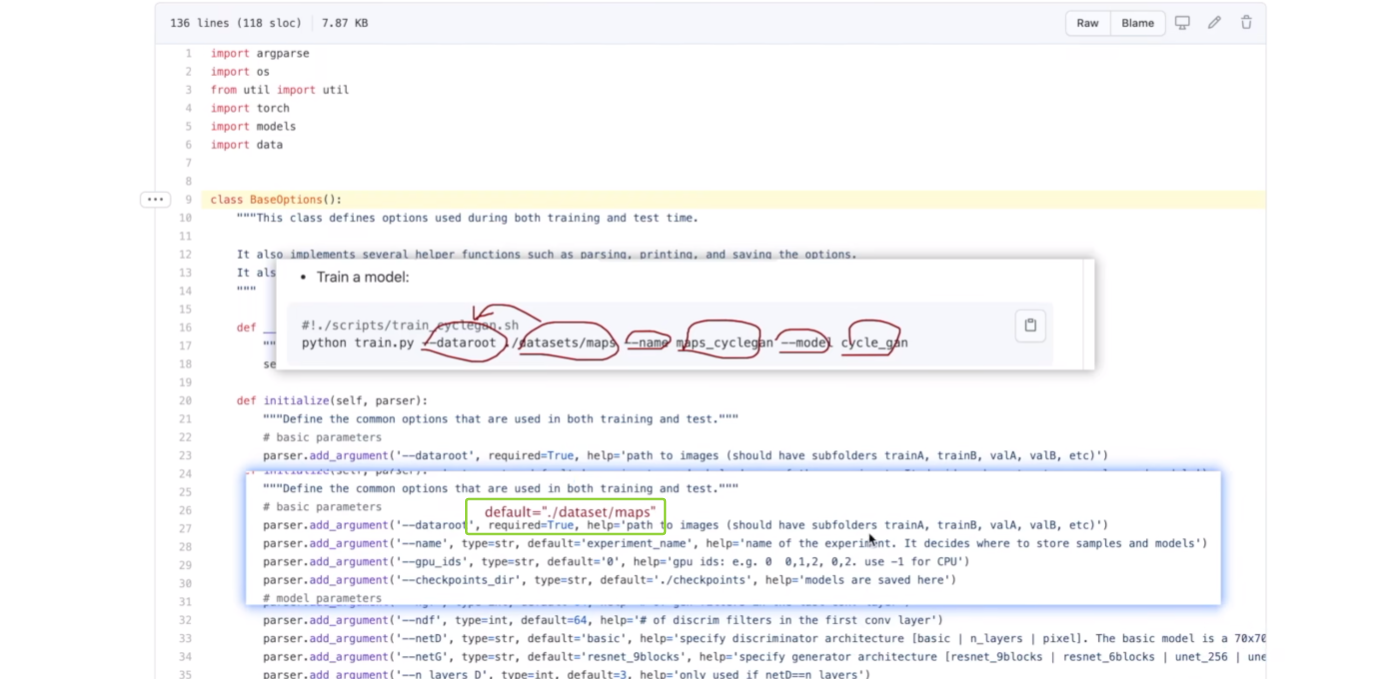Click the '--checkpoints_dir' add_argument line

click(x=609, y=580)
